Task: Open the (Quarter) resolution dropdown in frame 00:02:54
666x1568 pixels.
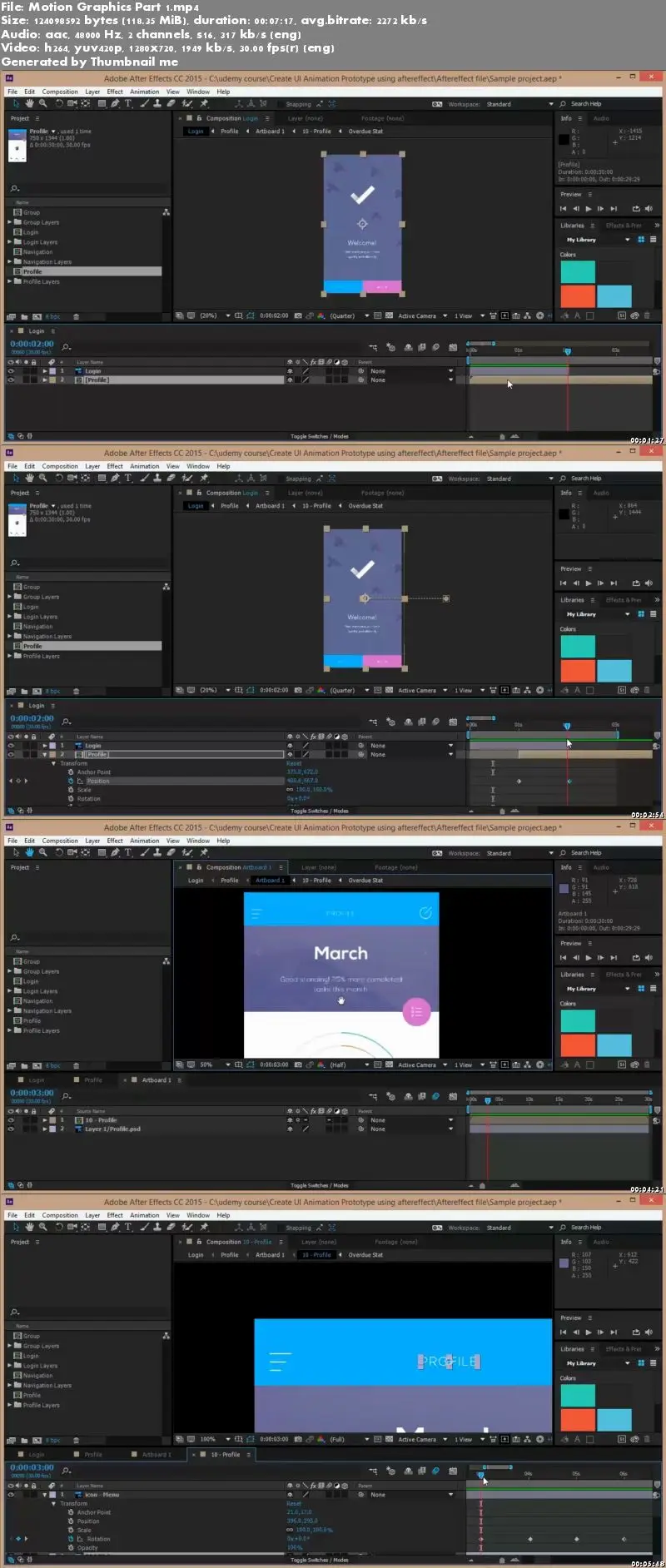Action: pyautogui.click(x=349, y=691)
